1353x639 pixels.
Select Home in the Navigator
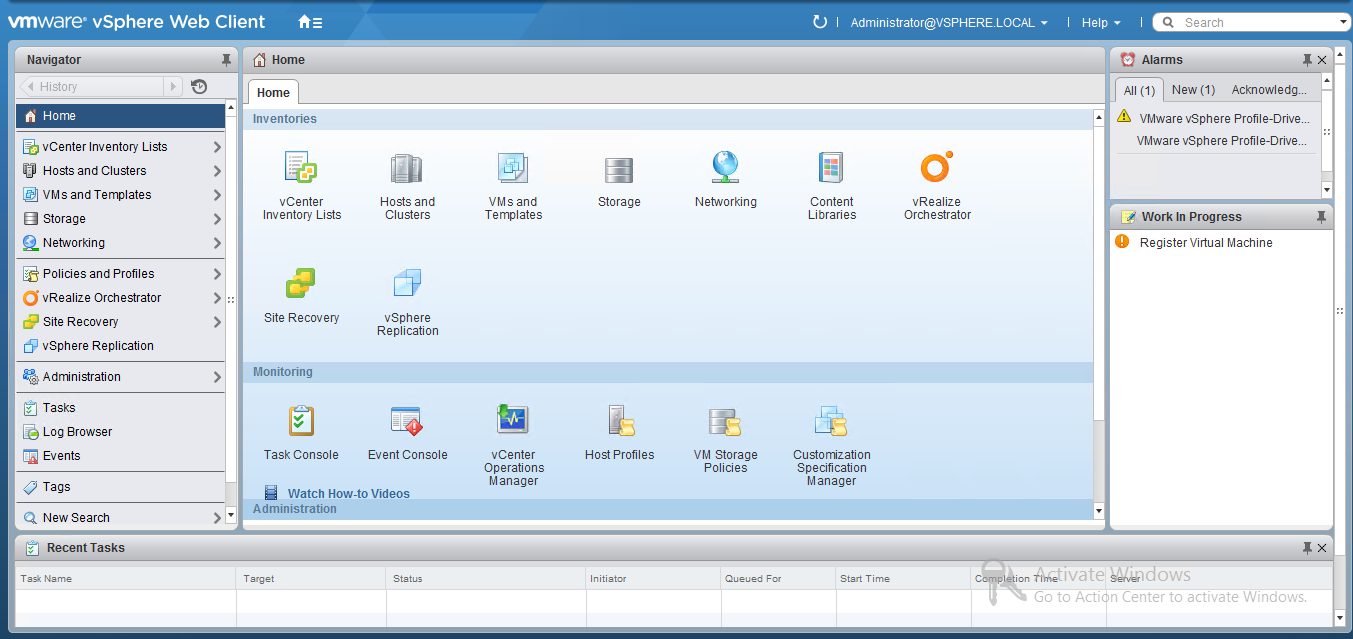coord(120,116)
